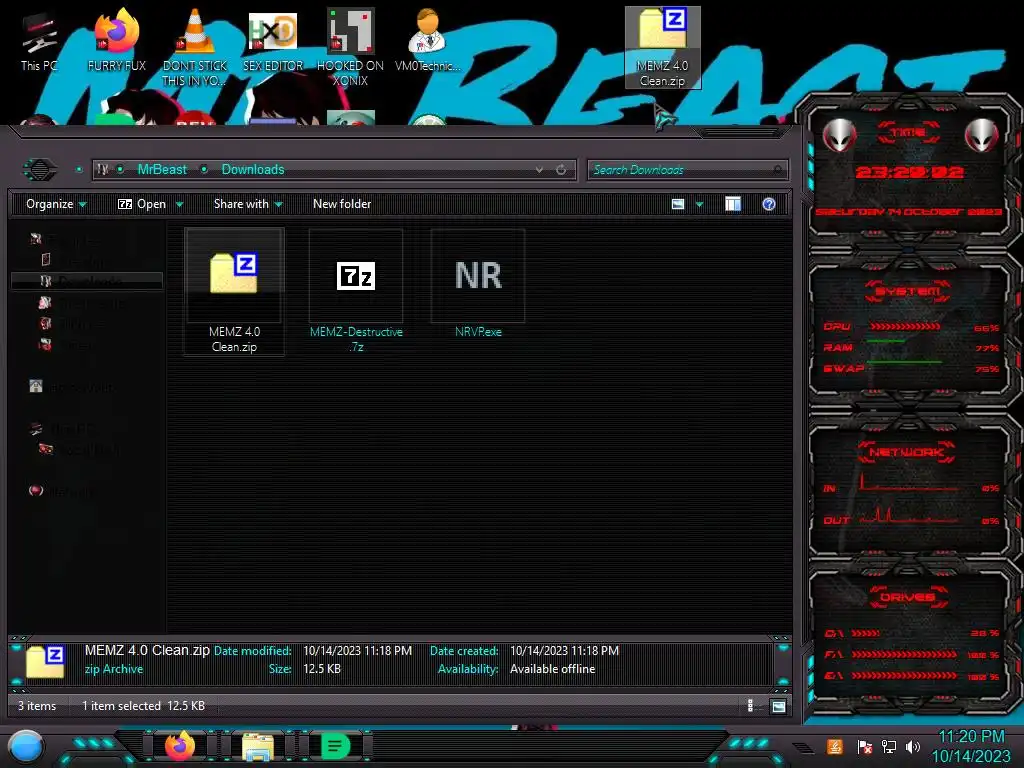Image resolution: width=1024 pixels, height=768 pixels.
Task: Open file with the Open button
Action: pyautogui.click(x=142, y=204)
